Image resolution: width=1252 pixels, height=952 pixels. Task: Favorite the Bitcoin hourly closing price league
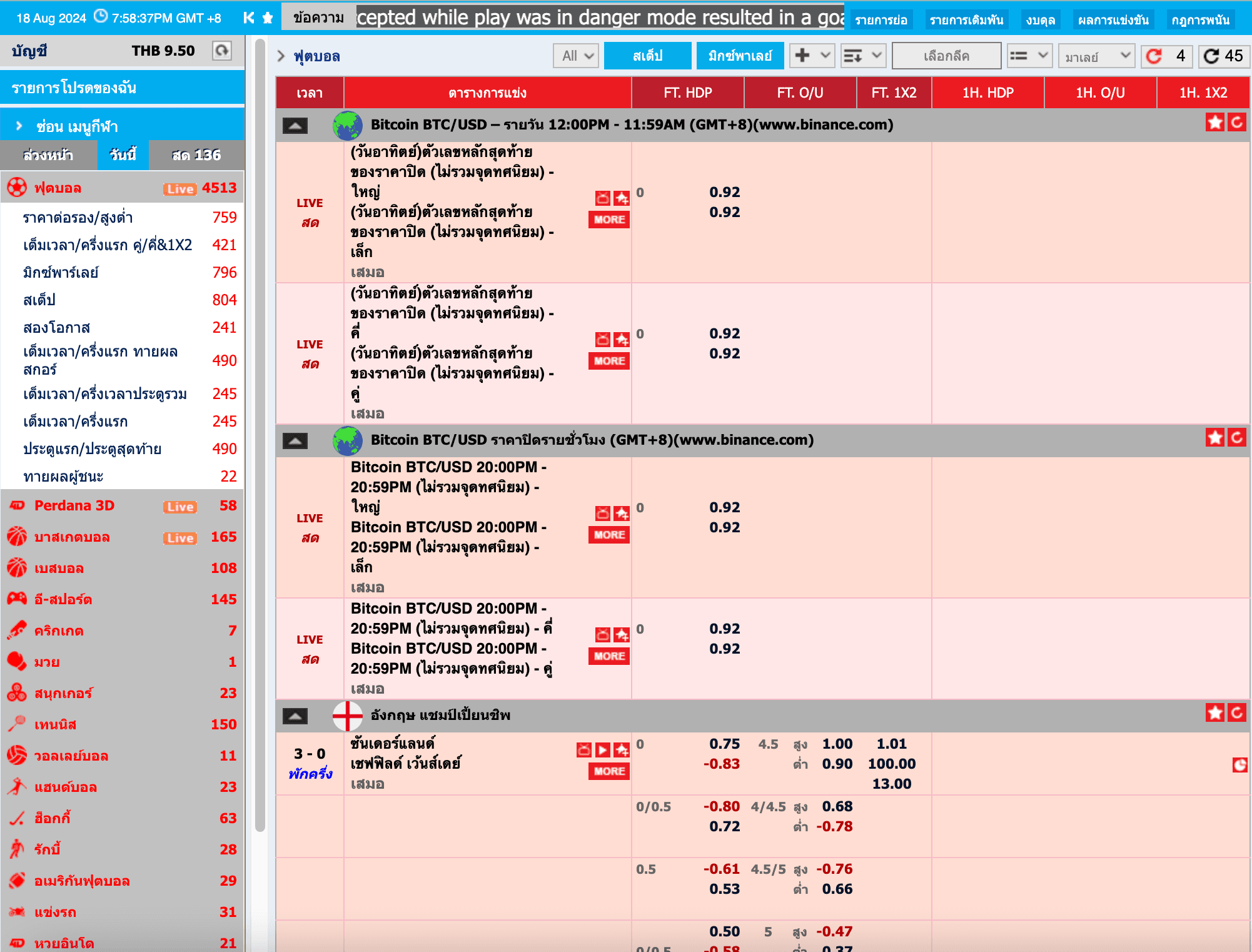(1214, 438)
